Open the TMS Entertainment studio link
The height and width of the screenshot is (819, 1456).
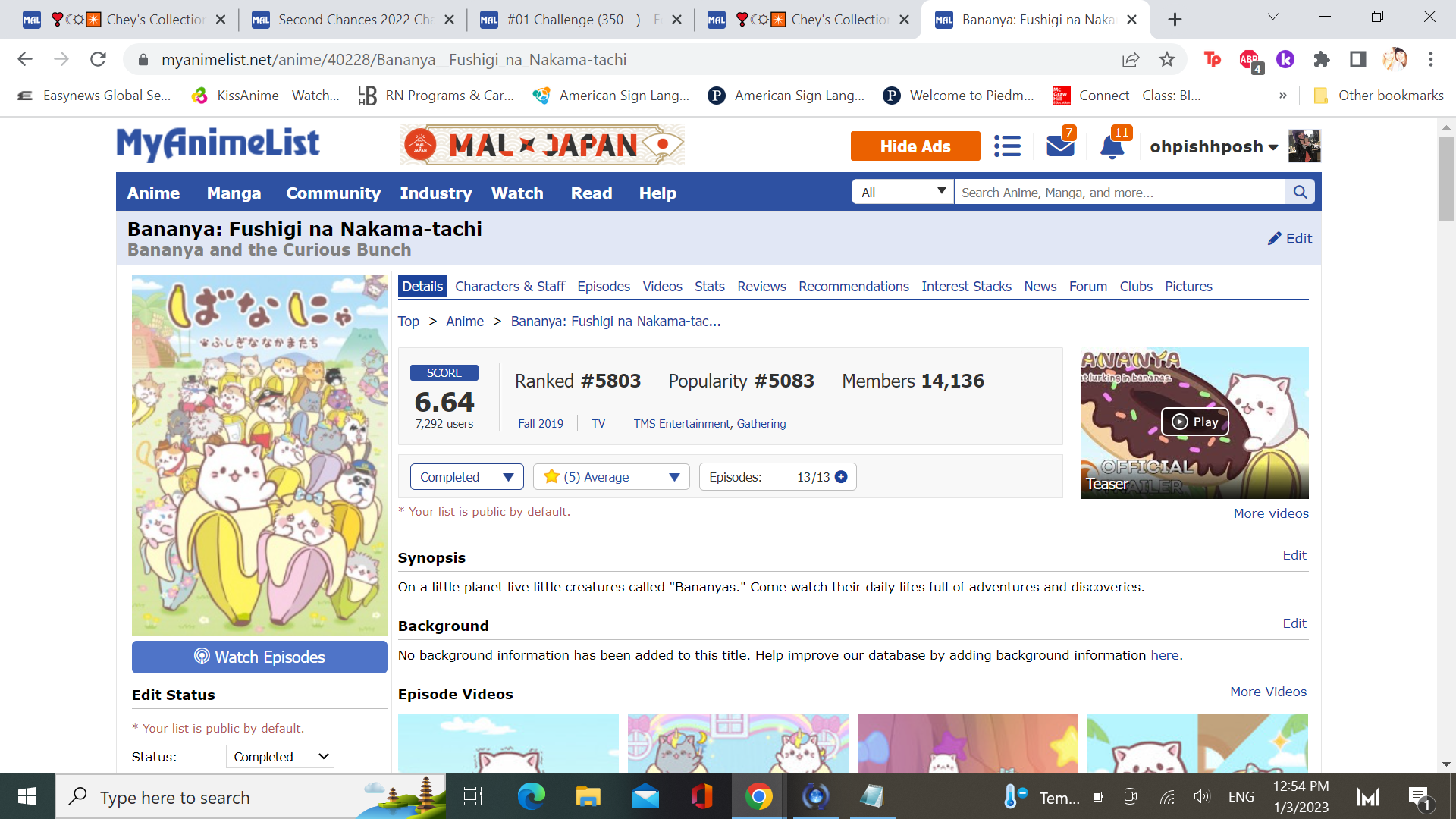point(682,423)
